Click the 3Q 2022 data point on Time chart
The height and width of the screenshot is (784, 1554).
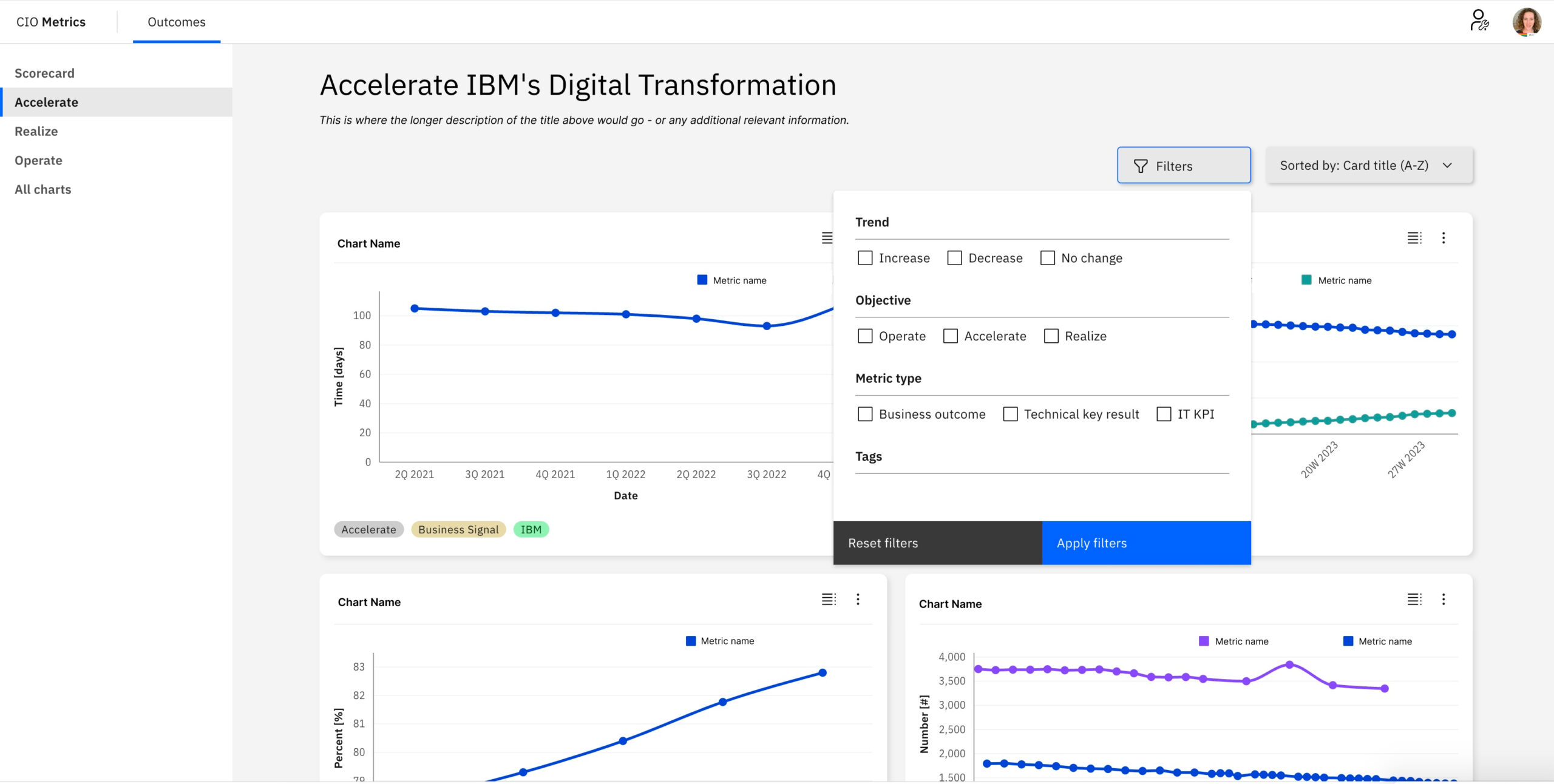pyautogui.click(x=767, y=326)
